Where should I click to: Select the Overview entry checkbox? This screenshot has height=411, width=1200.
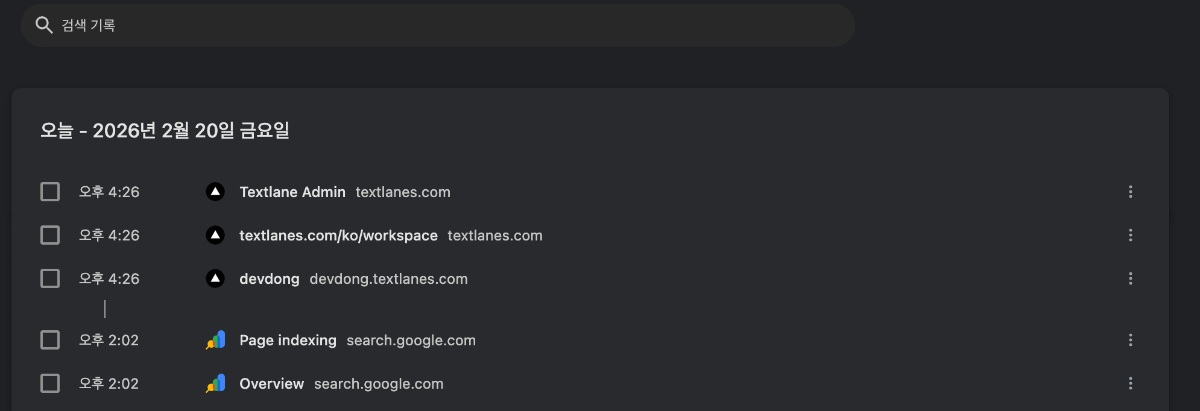(50, 383)
